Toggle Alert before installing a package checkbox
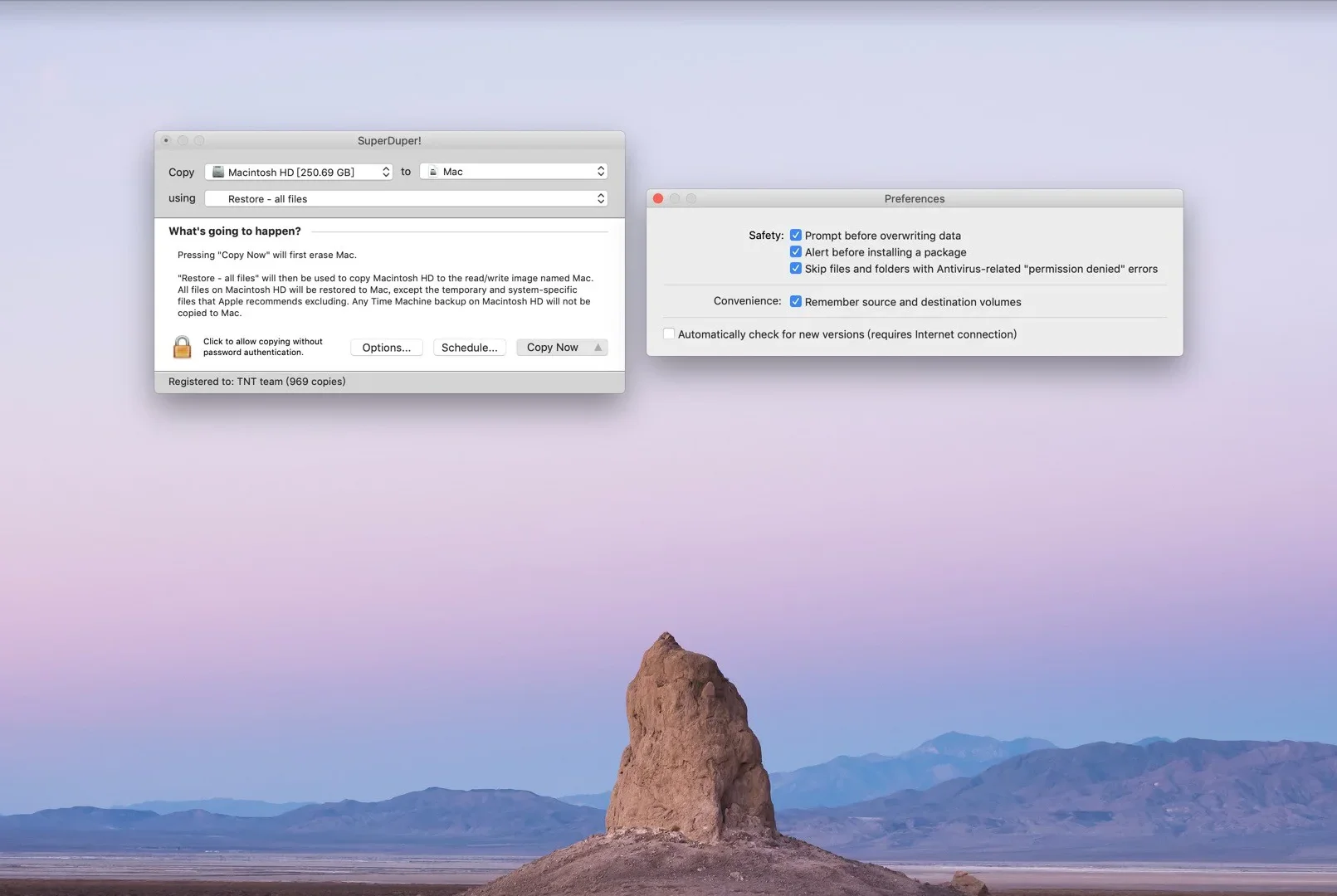The width and height of the screenshot is (1337, 896). point(796,252)
